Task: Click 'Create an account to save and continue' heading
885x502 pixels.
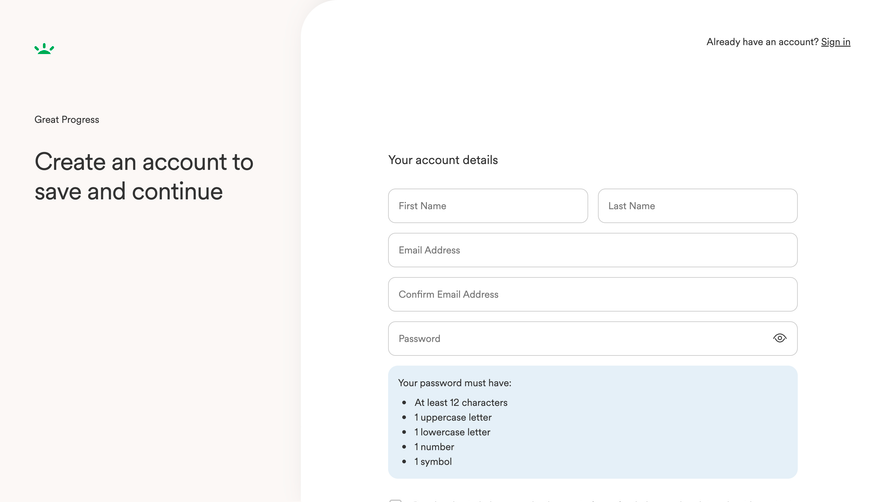Action: coord(144,177)
